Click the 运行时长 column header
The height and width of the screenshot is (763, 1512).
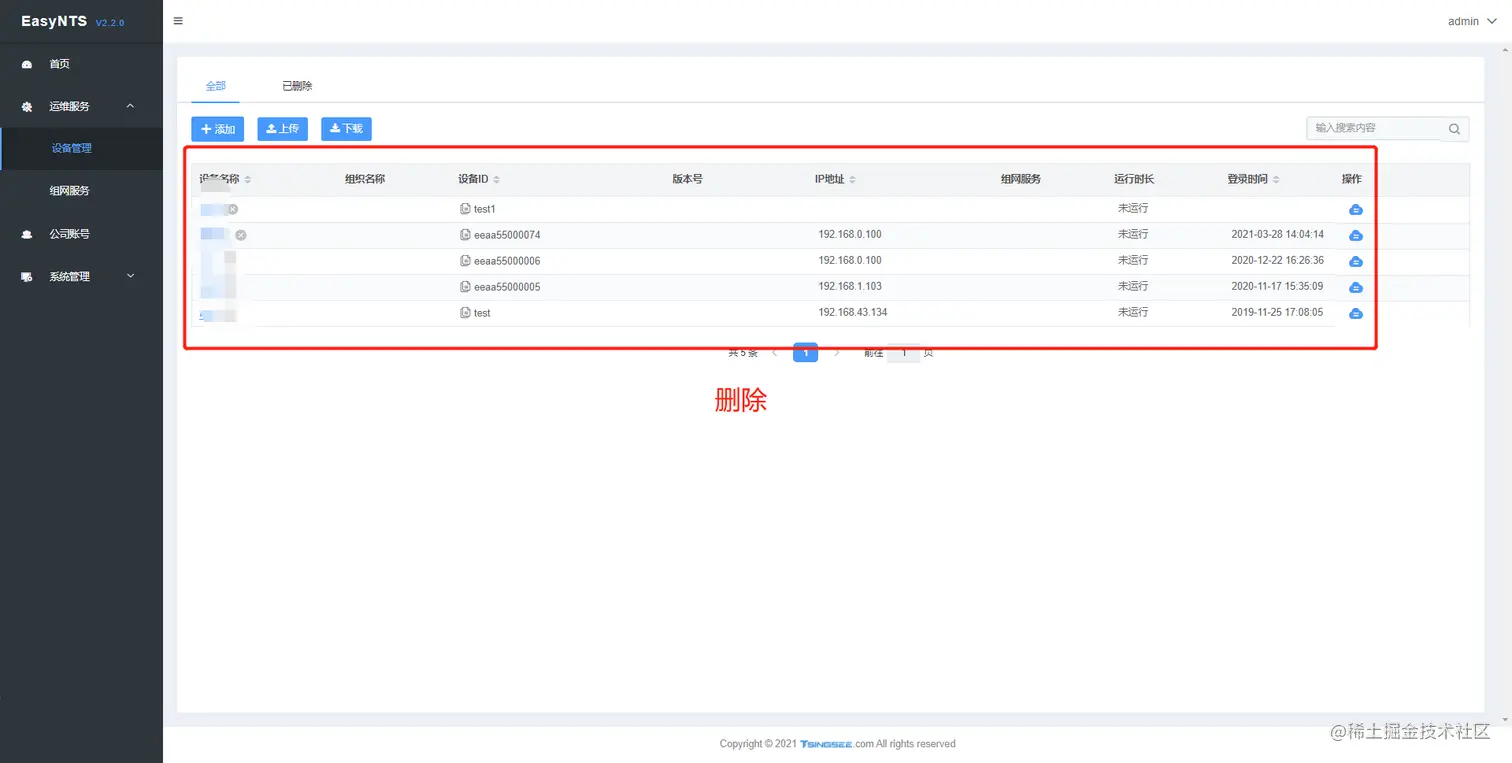point(1134,179)
